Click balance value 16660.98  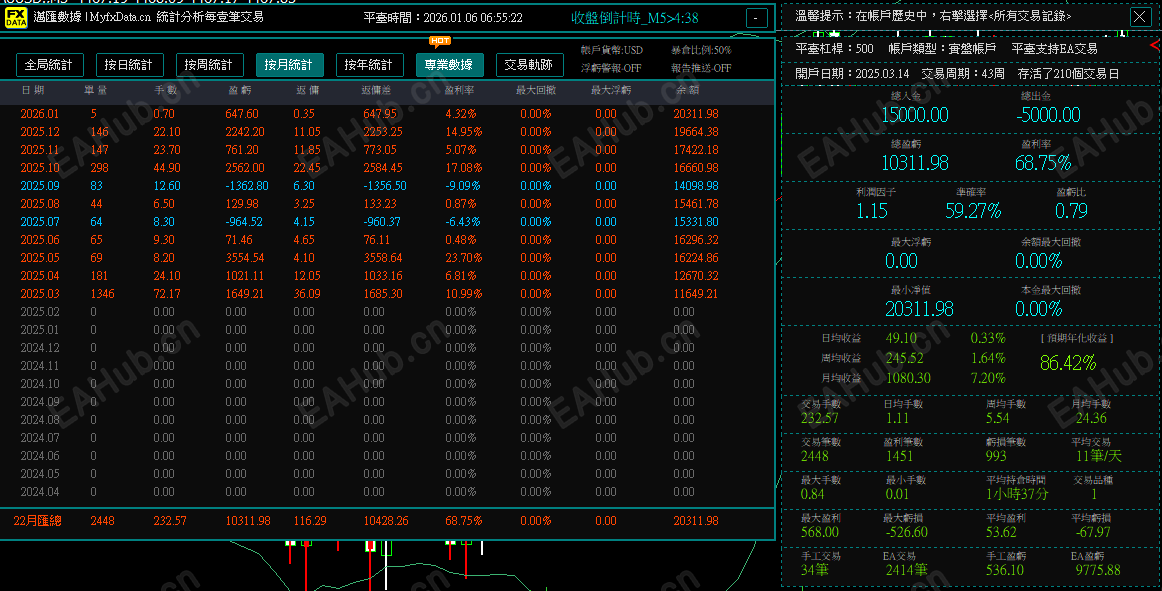coord(696,168)
